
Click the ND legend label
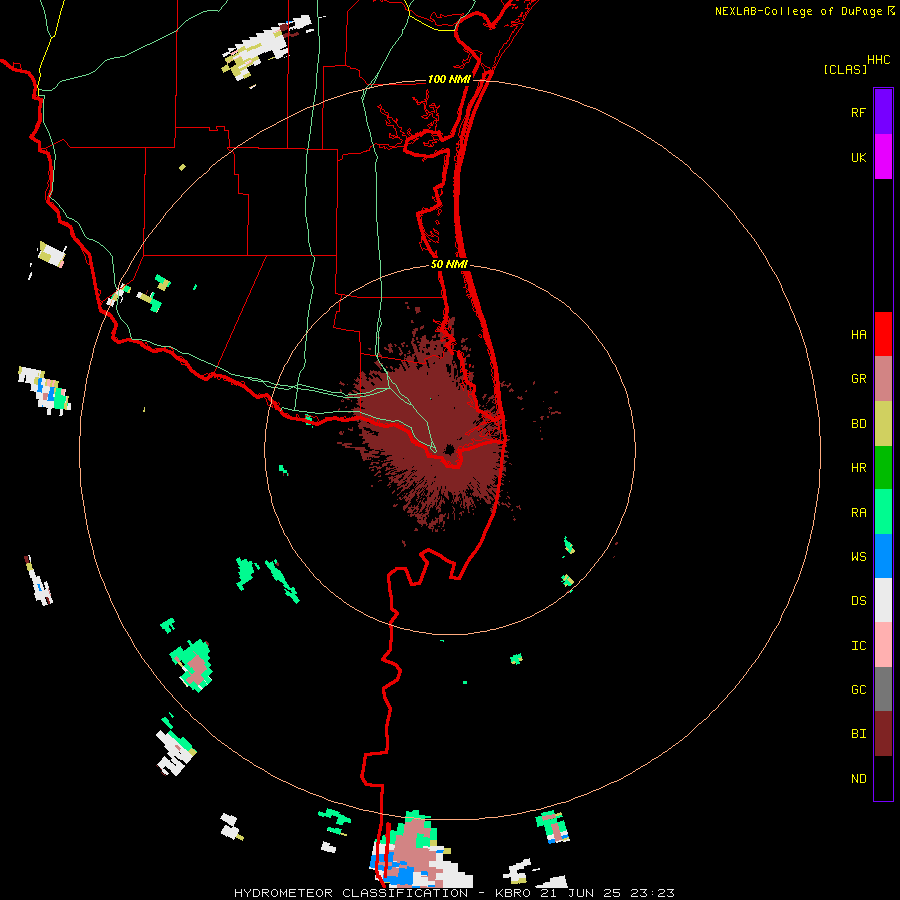coord(858,778)
